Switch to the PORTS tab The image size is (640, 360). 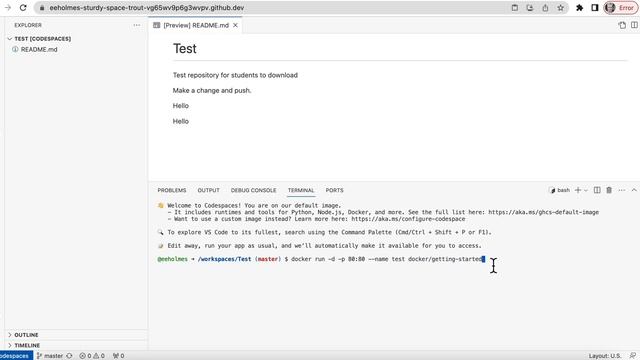point(334,190)
